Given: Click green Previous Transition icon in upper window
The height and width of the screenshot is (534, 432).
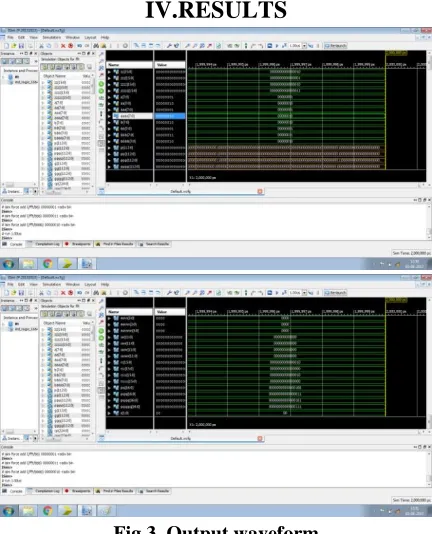Looking at the screenshot, I should (x=102, y=83).
